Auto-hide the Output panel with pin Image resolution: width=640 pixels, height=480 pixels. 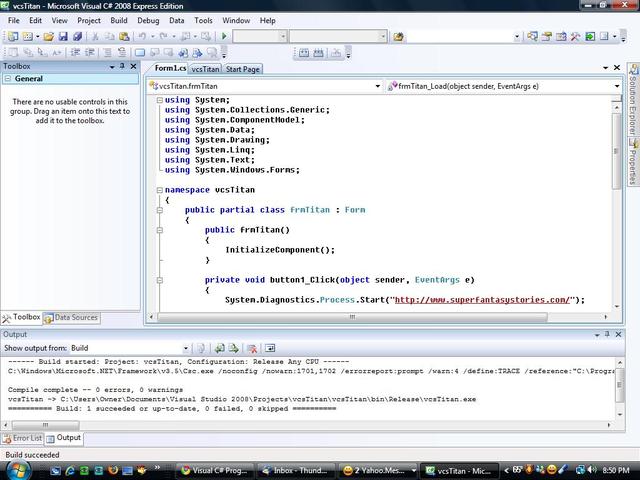(607, 334)
